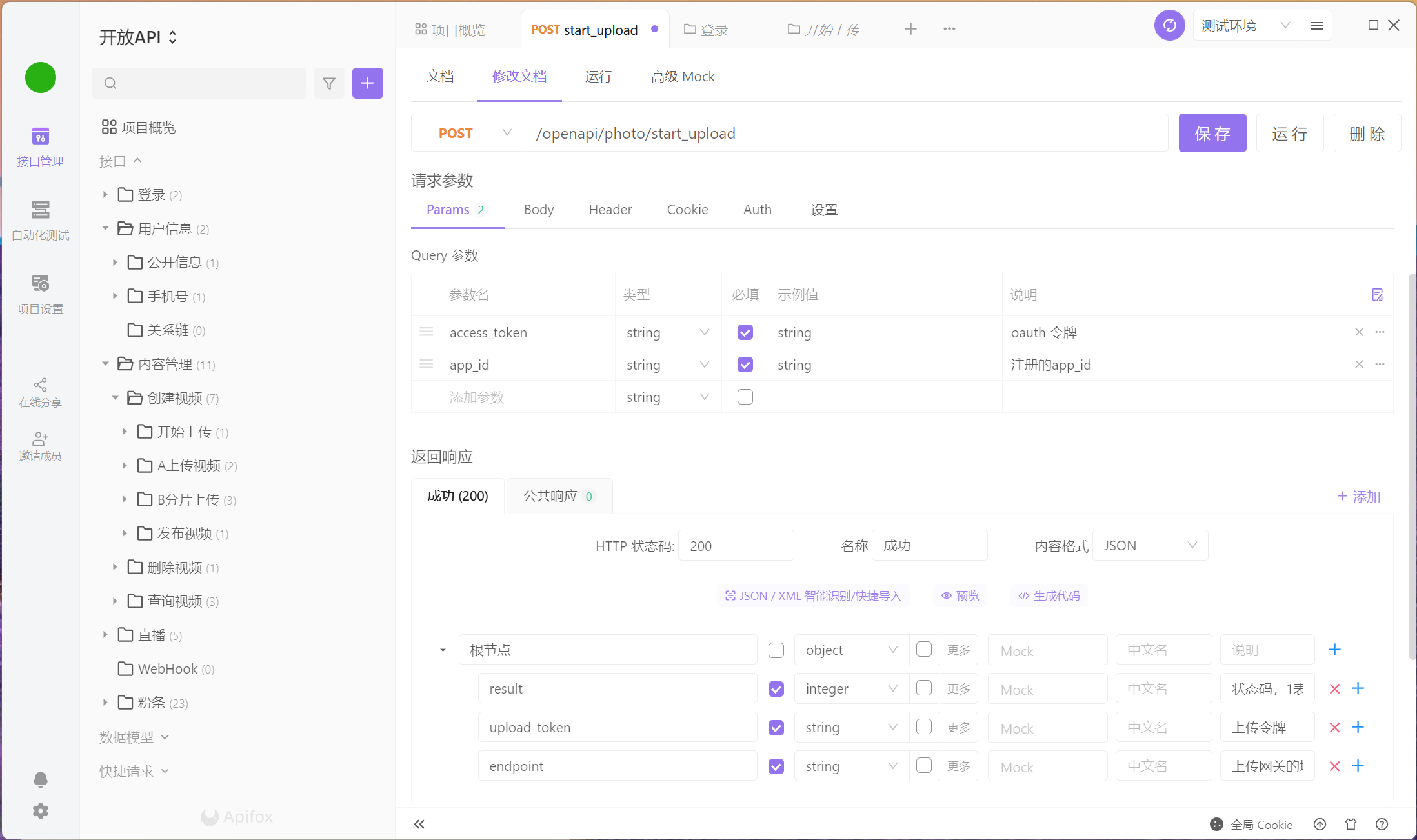This screenshot has width=1417, height=840.
Task: Uncheck required for upload_token field
Action: 776,728
